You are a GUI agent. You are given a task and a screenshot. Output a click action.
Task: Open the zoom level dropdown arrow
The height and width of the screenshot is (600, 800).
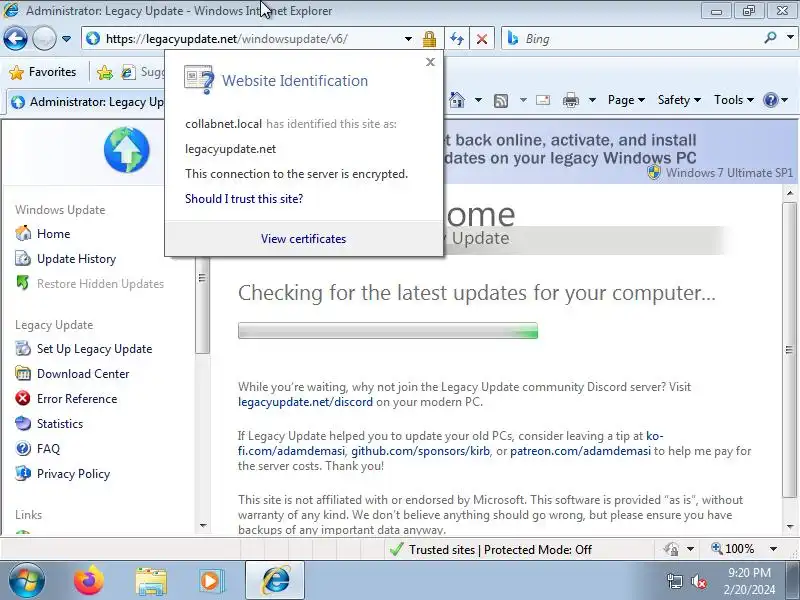click(x=773, y=549)
